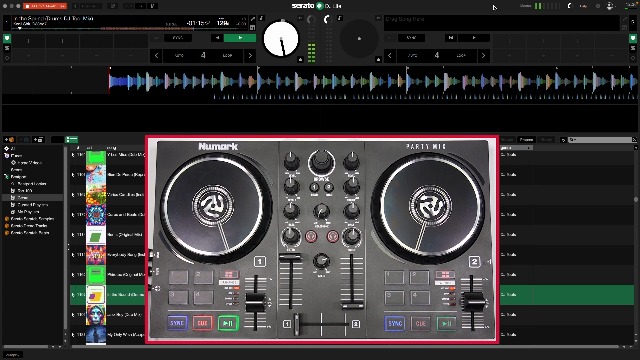Select the circle FX tab icon on deck 1
The width and height of the screenshot is (640, 360).
(7, 58)
